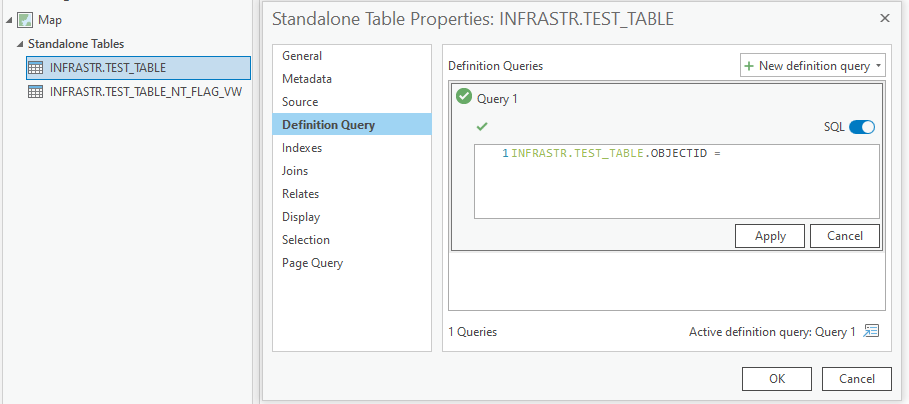Image resolution: width=909 pixels, height=404 pixels.
Task: Collapse the Map tree node
Action: 9,20
